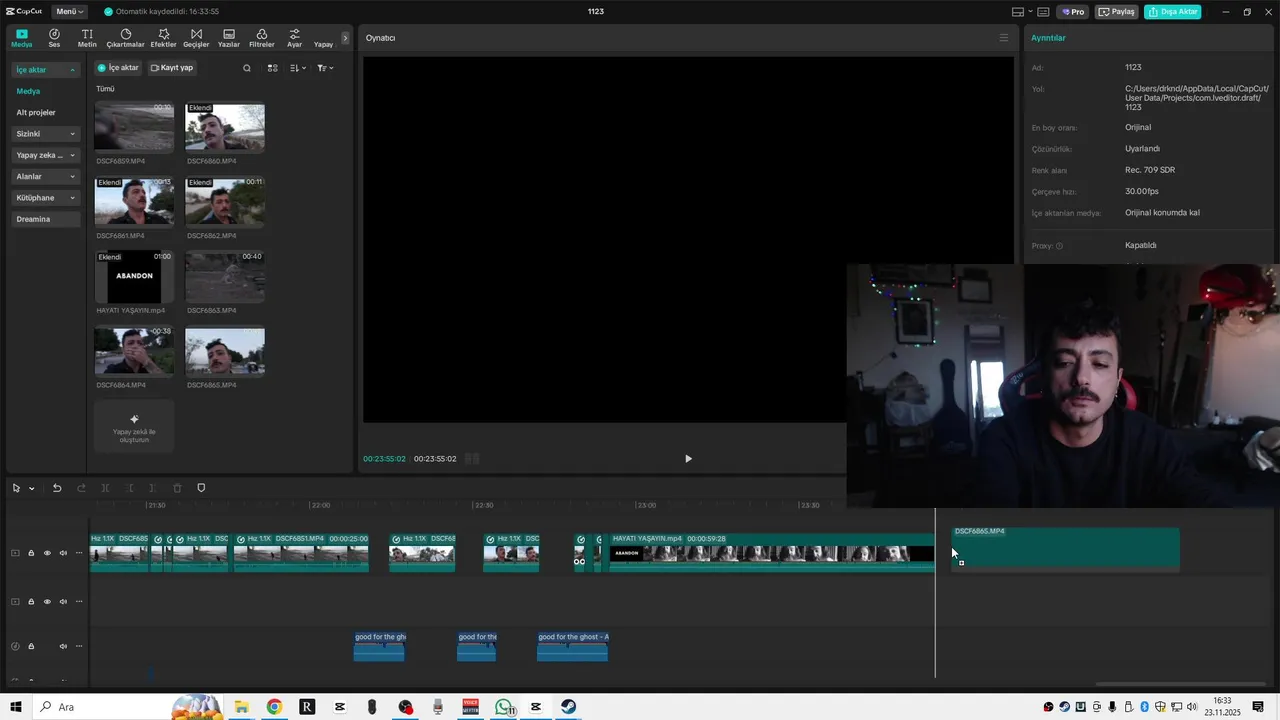Open the Metin text tab
The height and width of the screenshot is (720, 1280).
tap(87, 38)
